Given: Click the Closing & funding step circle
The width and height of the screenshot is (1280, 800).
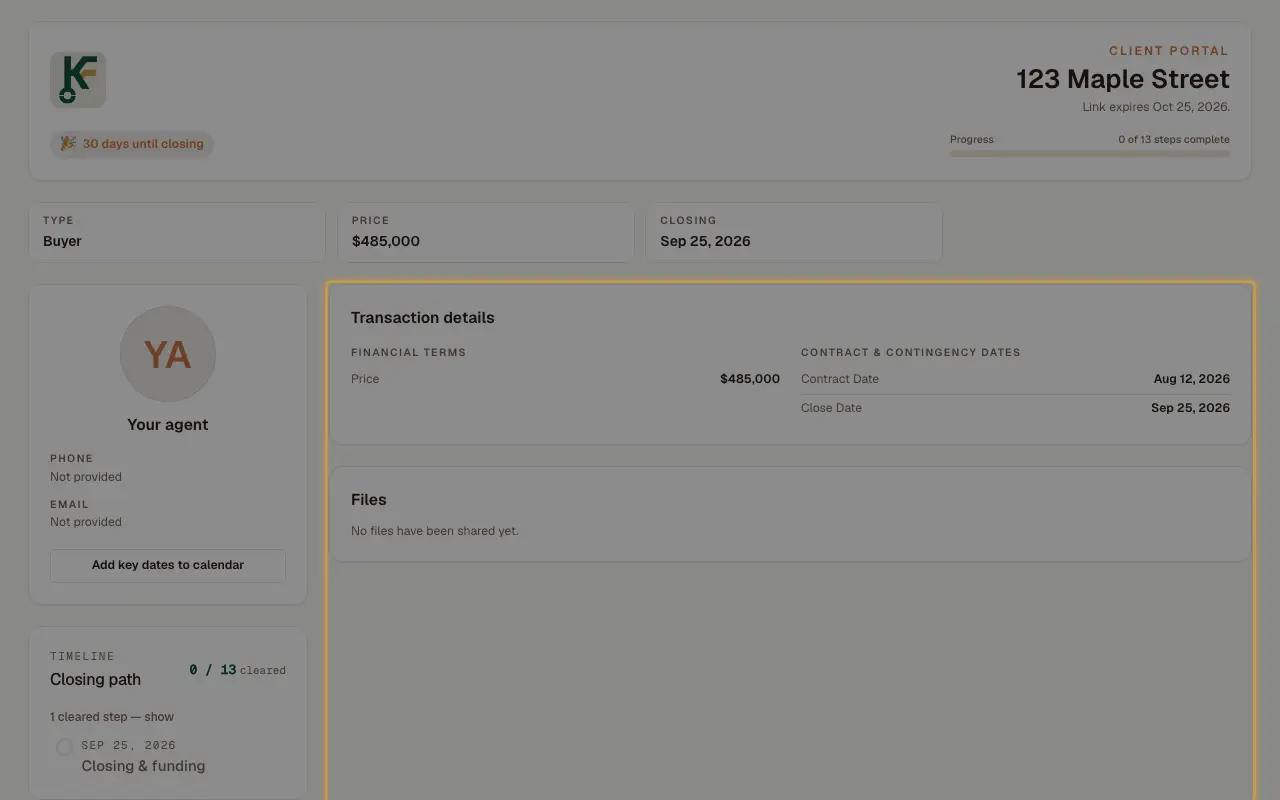Looking at the screenshot, I should (64, 747).
